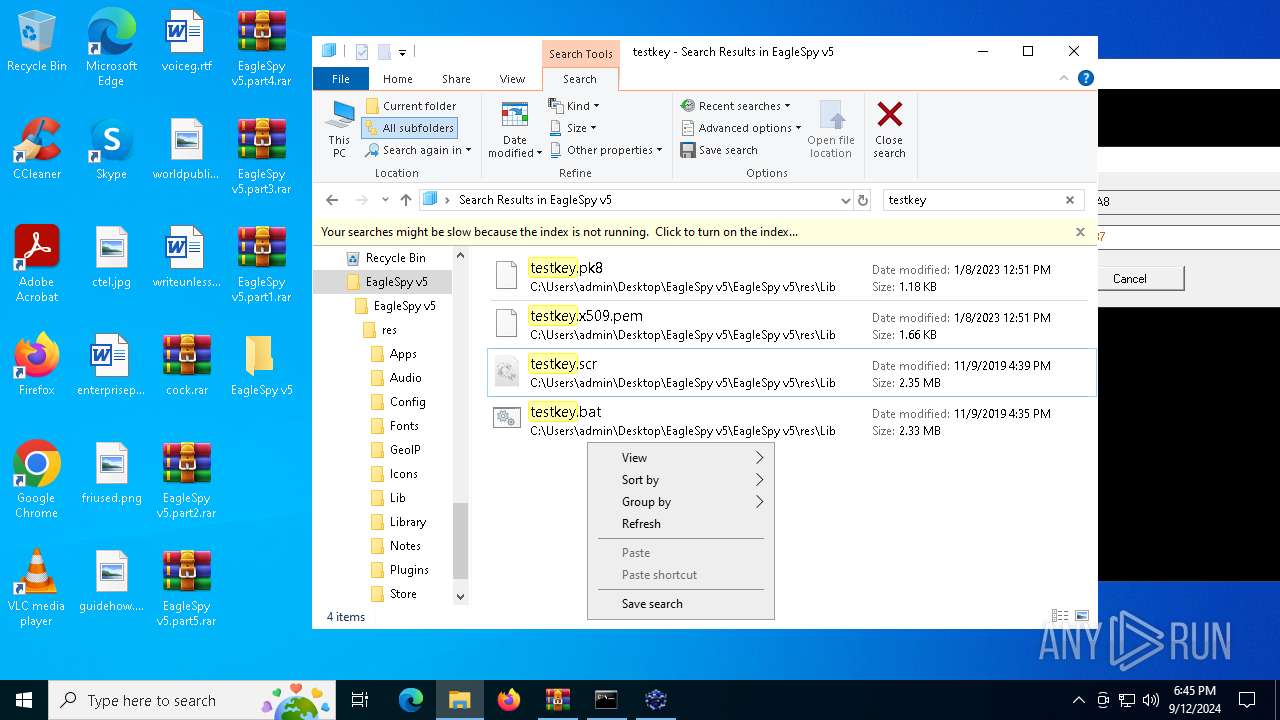
Task: Click the Save search ribbon button
Action: 719,150
